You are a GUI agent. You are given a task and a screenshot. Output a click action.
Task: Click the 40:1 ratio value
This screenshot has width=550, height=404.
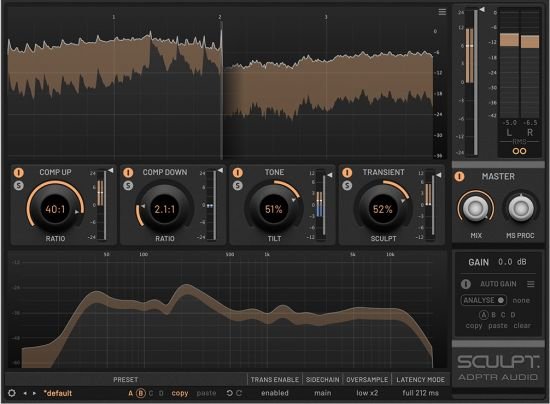[x=55, y=209]
